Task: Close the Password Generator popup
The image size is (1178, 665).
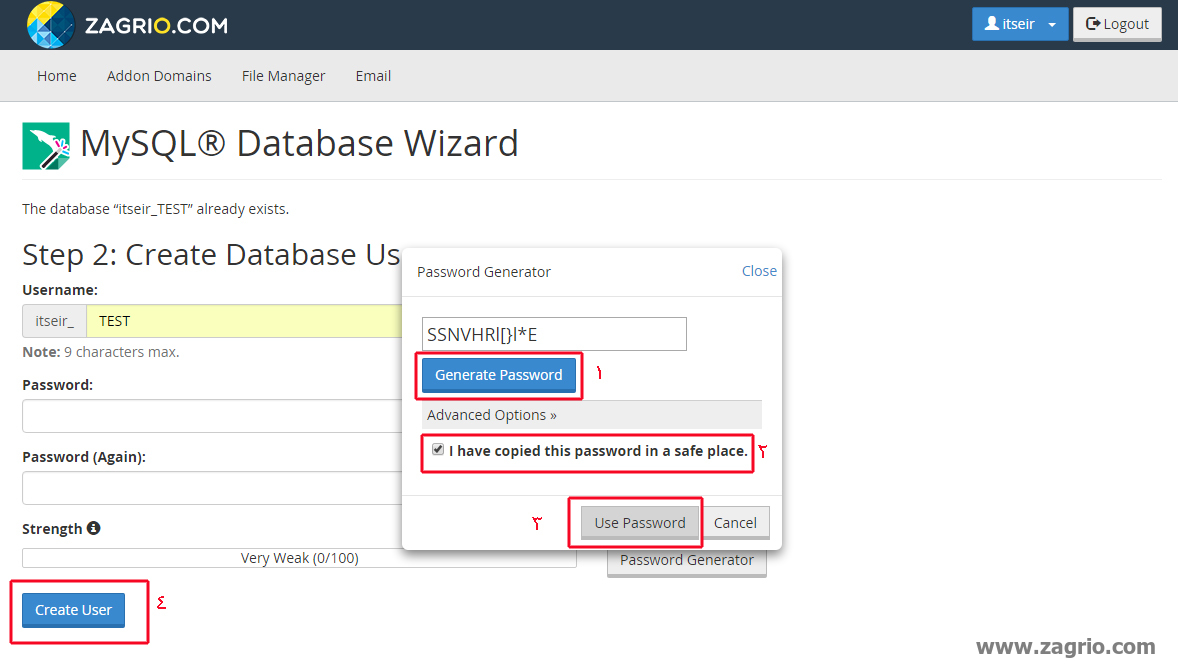Action: [x=760, y=271]
